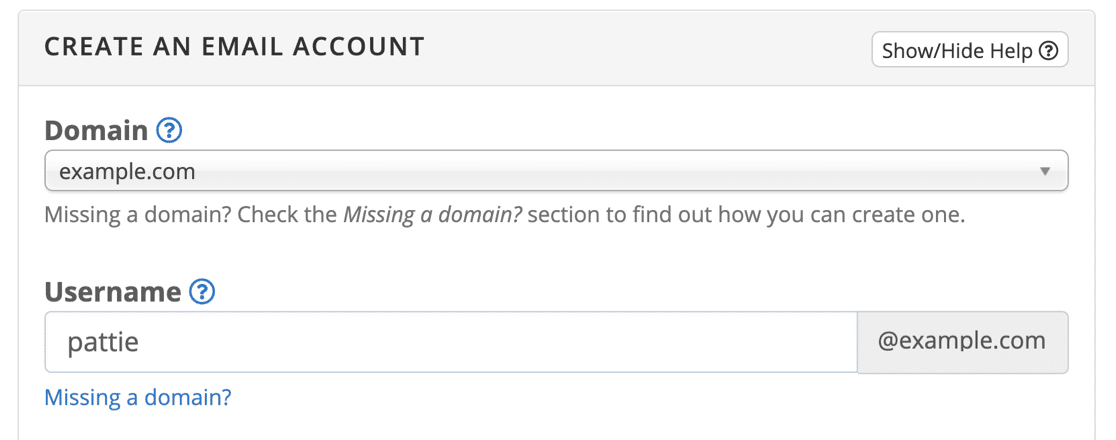Click the question mark icon inside Show/Hide Help

(x=1048, y=51)
